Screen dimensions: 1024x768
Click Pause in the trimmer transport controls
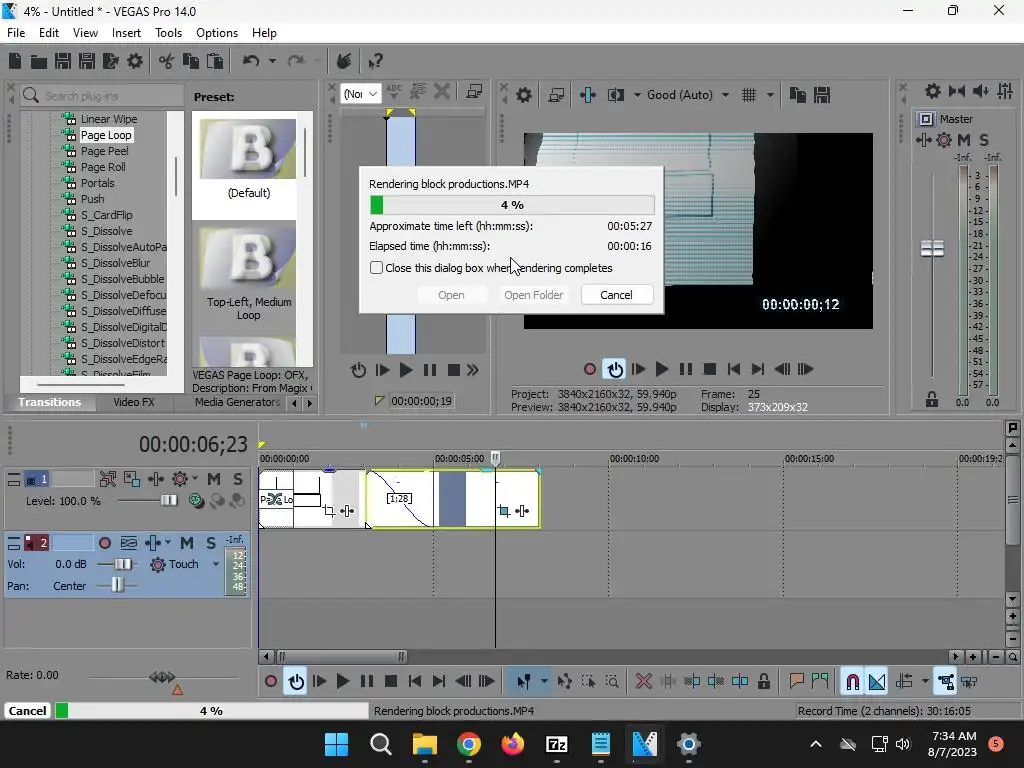(430, 370)
